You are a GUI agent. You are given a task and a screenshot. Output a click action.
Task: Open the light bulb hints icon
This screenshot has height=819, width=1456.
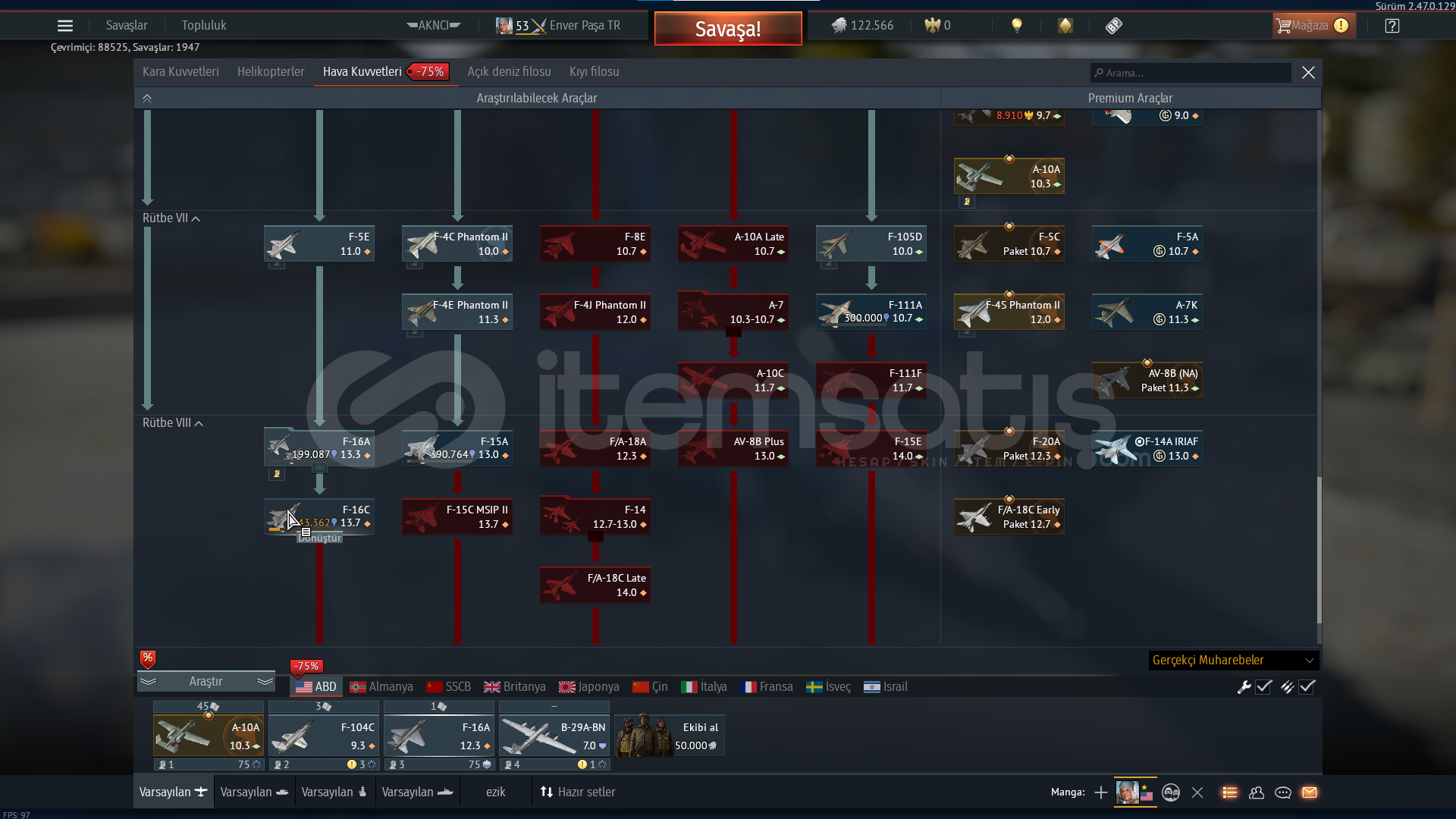pos(1017,26)
